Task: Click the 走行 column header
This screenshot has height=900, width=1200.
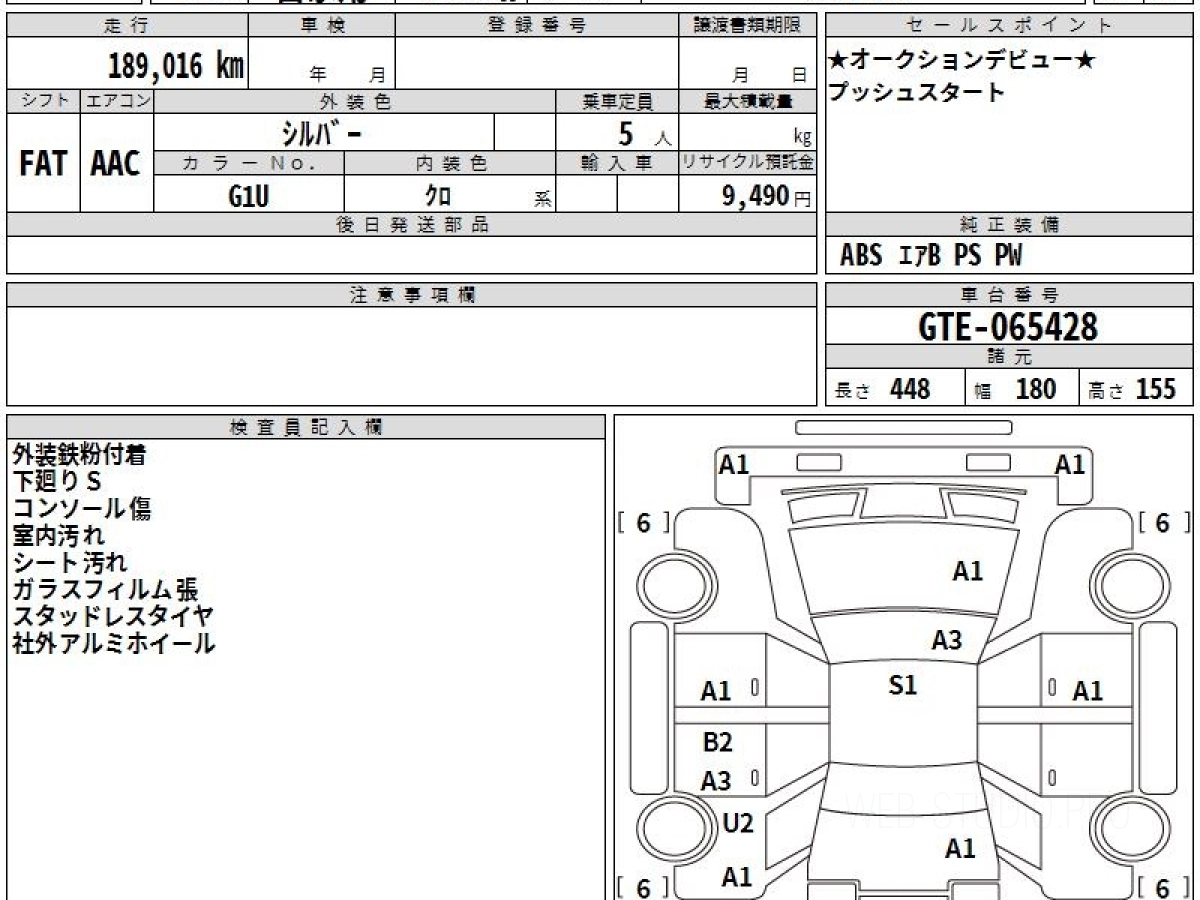Action: point(127,26)
